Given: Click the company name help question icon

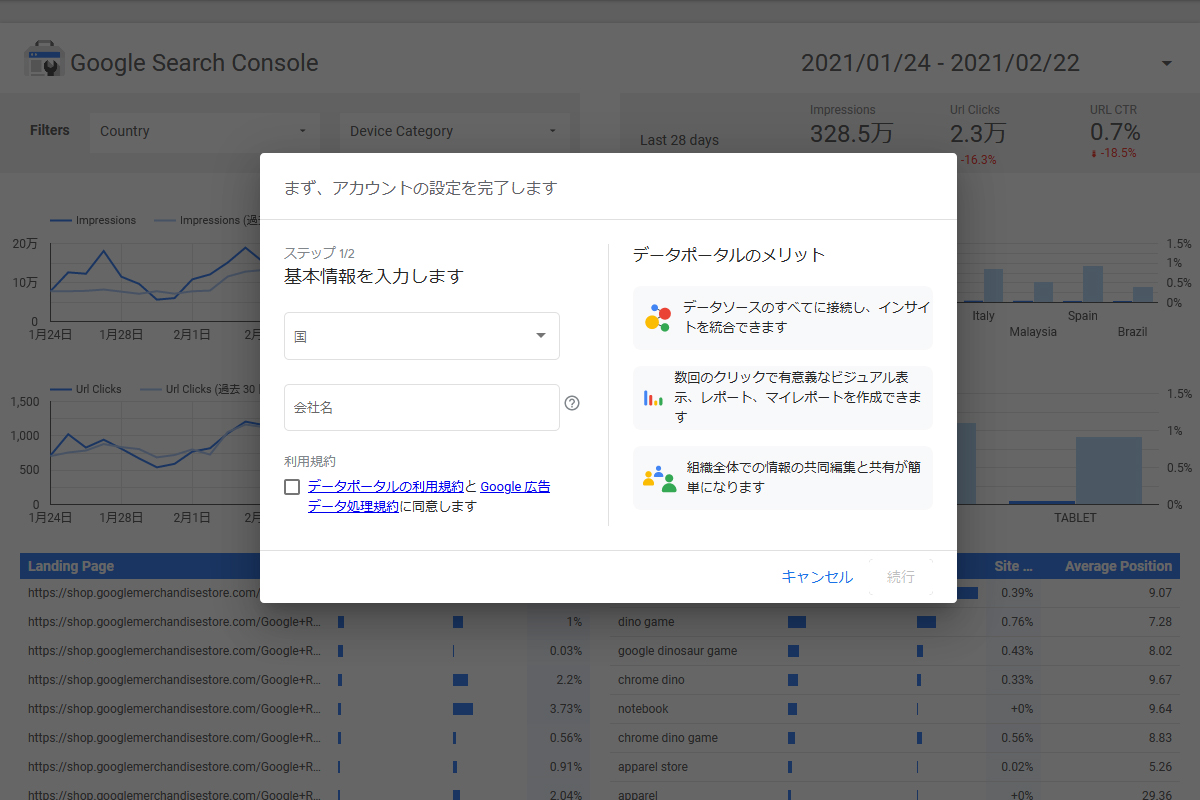Looking at the screenshot, I should tap(572, 403).
